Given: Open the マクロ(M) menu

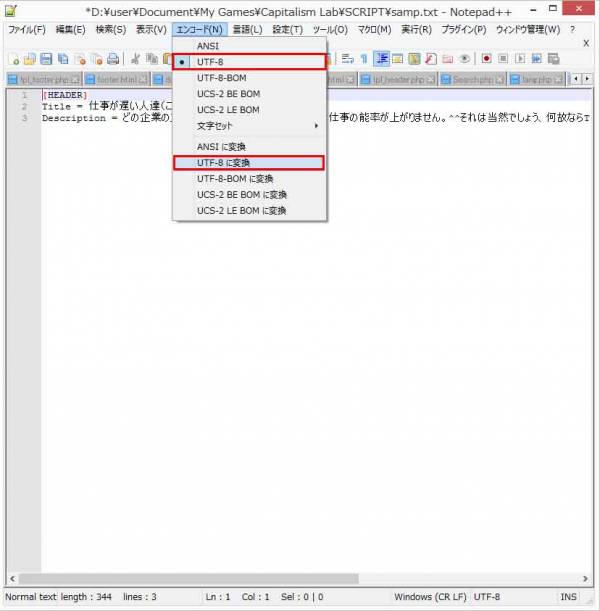Looking at the screenshot, I should coord(374,30).
